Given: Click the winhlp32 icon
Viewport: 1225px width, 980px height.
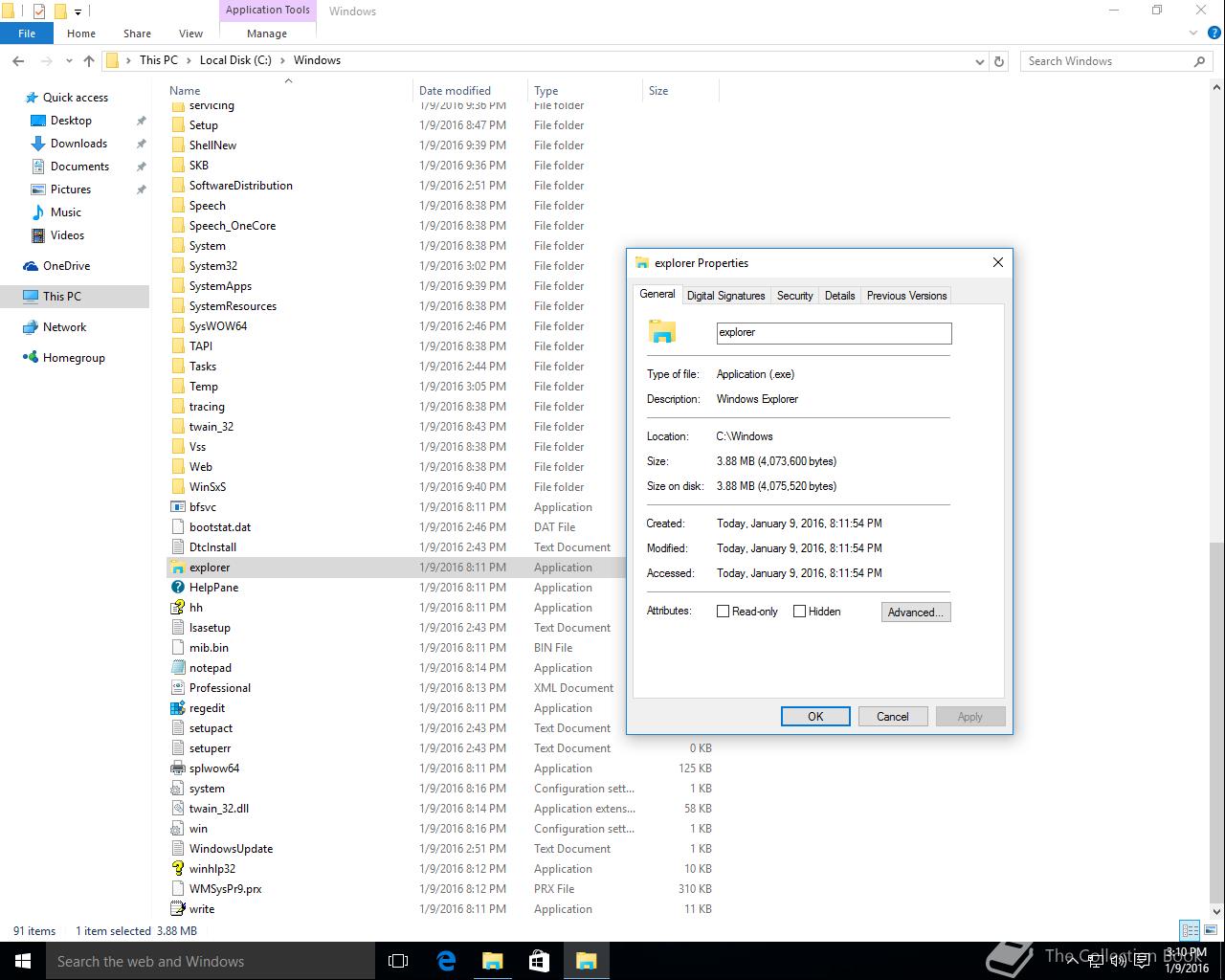Looking at the screenshot, I should tap(177, 869).
